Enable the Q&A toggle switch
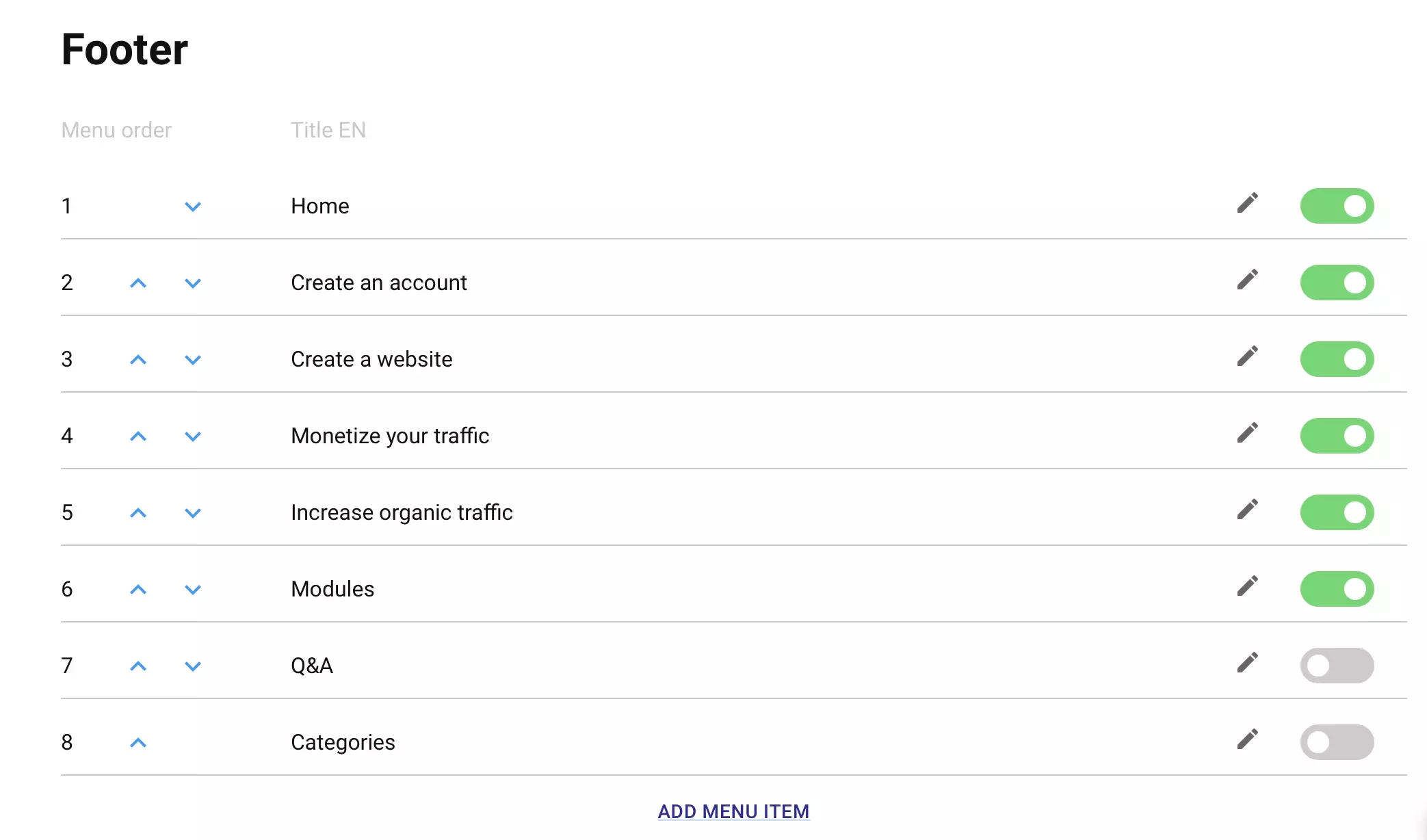The image size is (1427, 840). [x=1337, y=666]
